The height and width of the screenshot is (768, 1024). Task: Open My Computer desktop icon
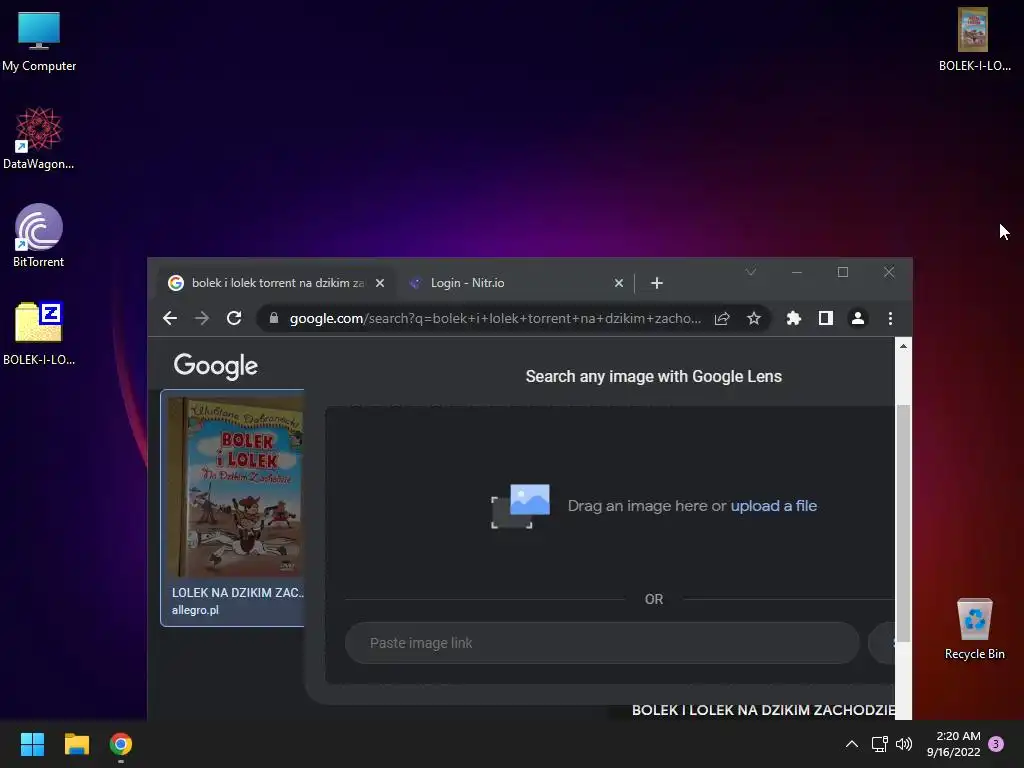[39, 40]
